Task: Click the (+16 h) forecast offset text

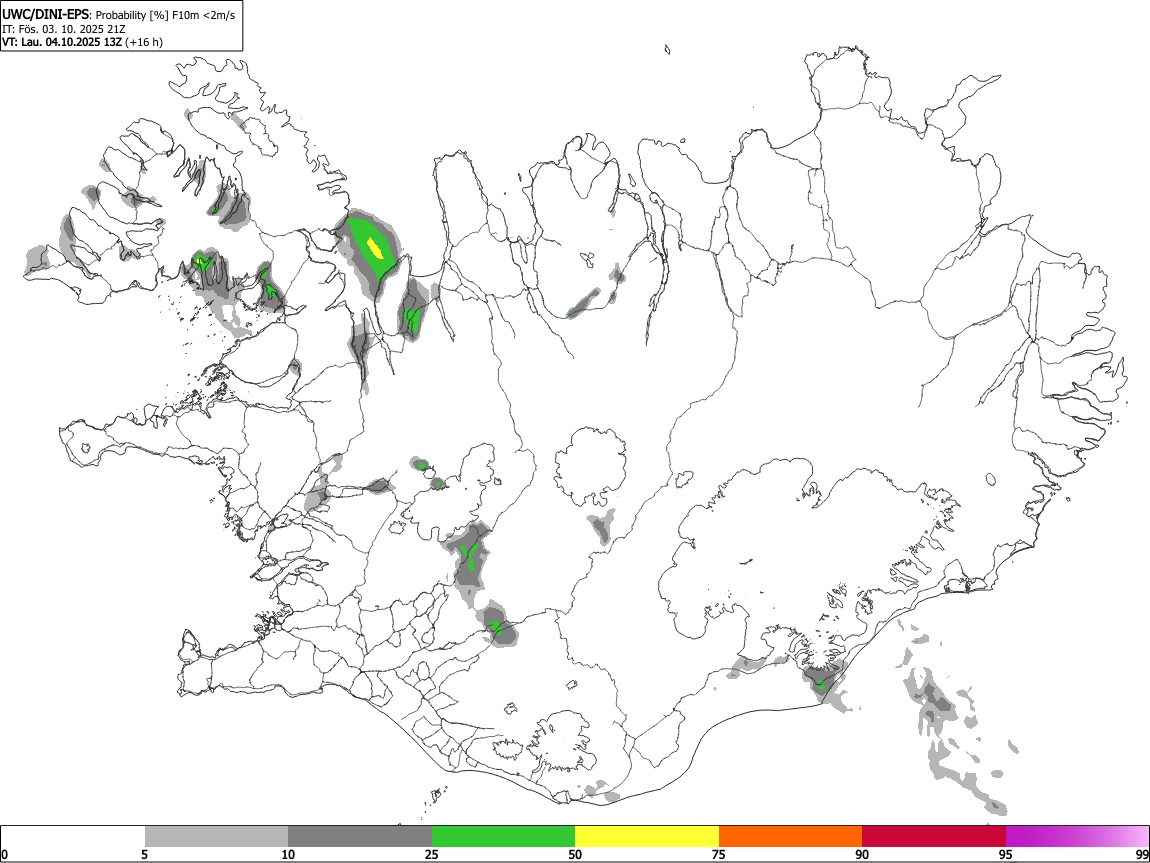Action: click(144, 42)
